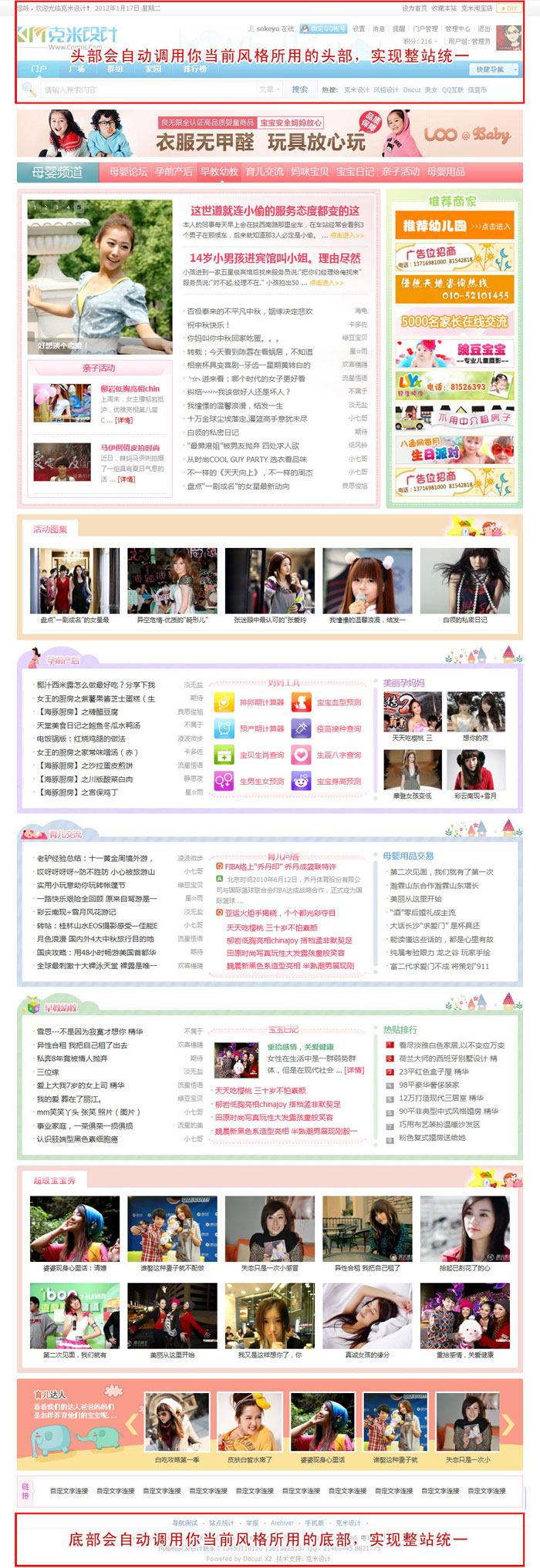Switch to the 门户 nav tab
The image size is (540, 1568).
click(x=39, y=69)
